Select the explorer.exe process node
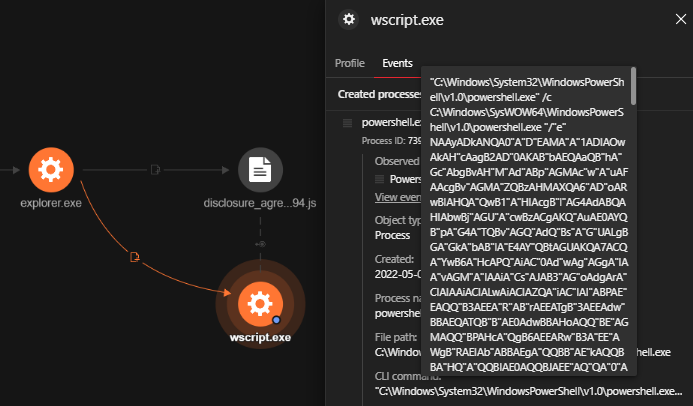This screenshot has height=406, width=693. coord(50,169)
